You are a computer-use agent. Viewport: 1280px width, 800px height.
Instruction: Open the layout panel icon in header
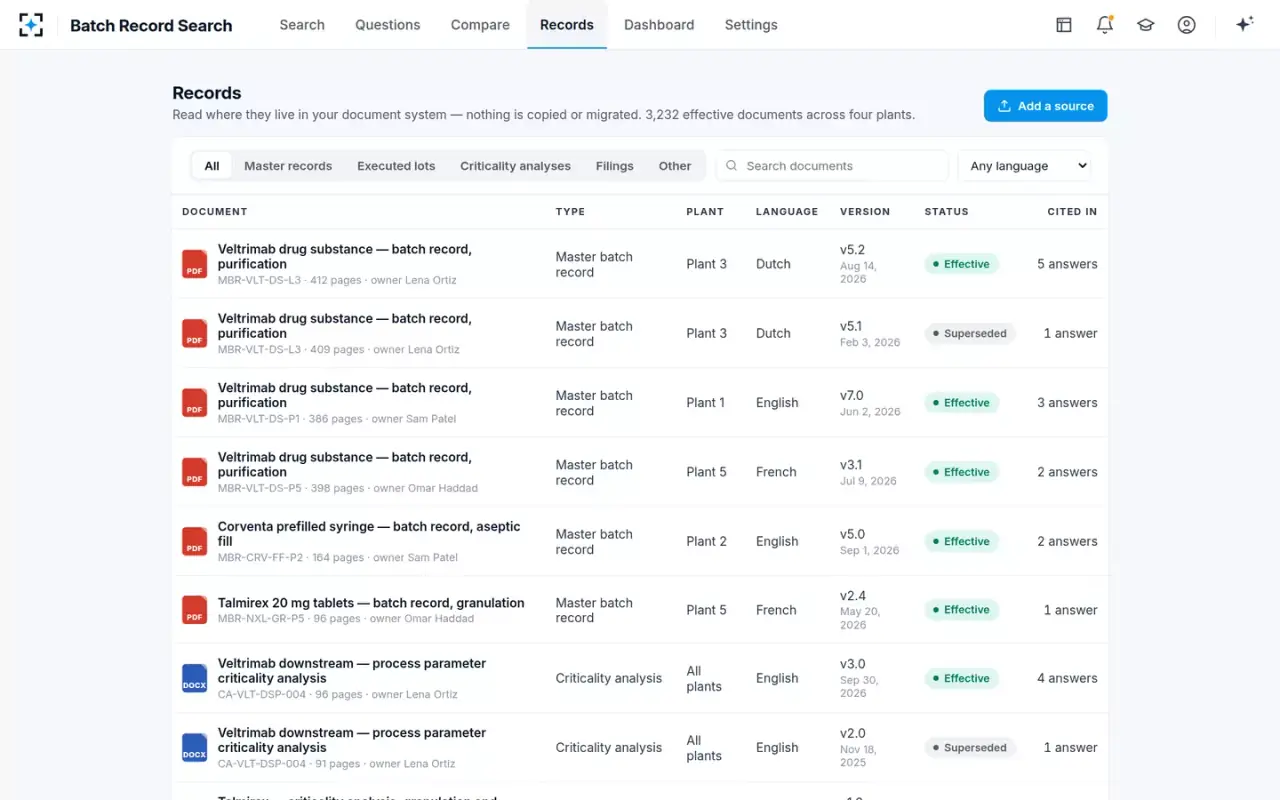[x=1064, y=25]
